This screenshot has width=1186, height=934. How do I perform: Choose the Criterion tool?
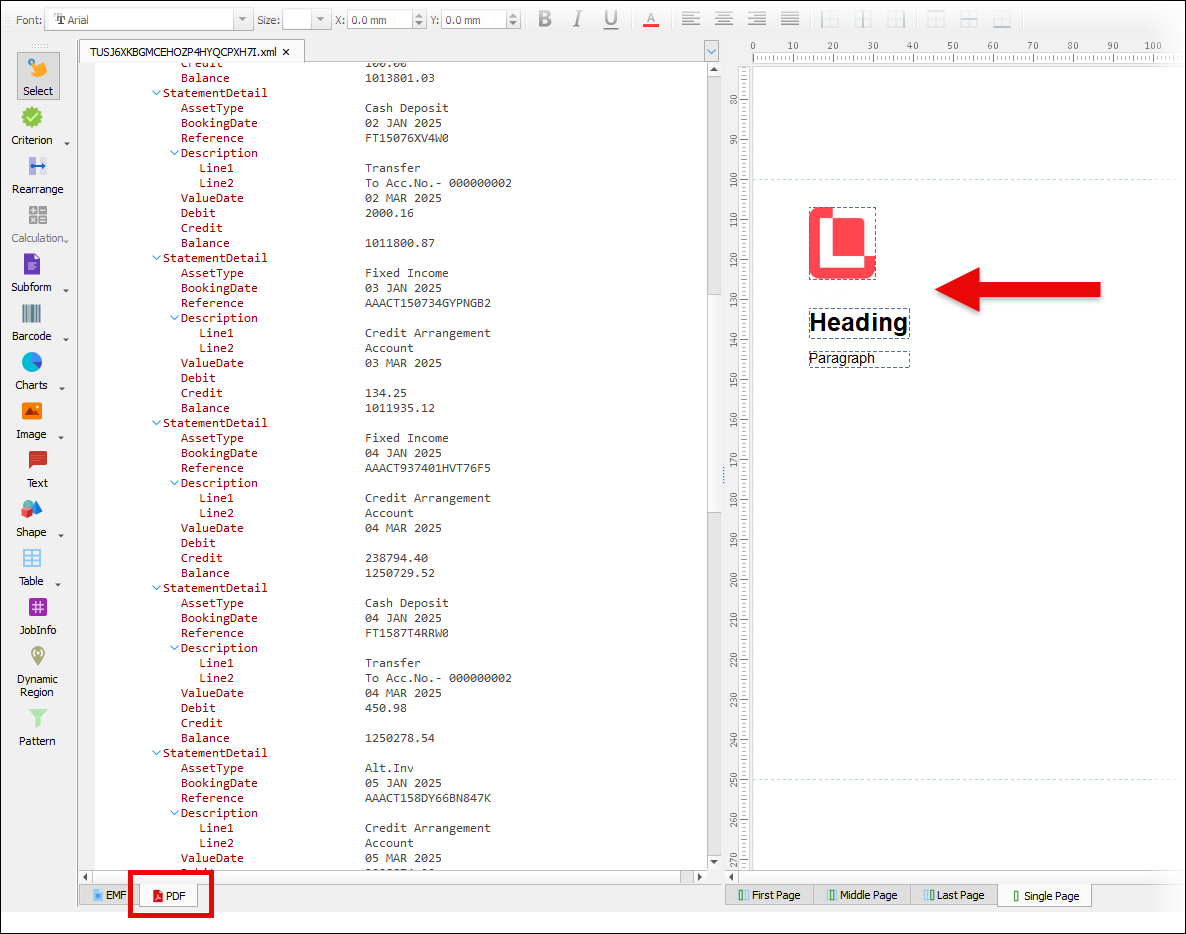point(32,126)
